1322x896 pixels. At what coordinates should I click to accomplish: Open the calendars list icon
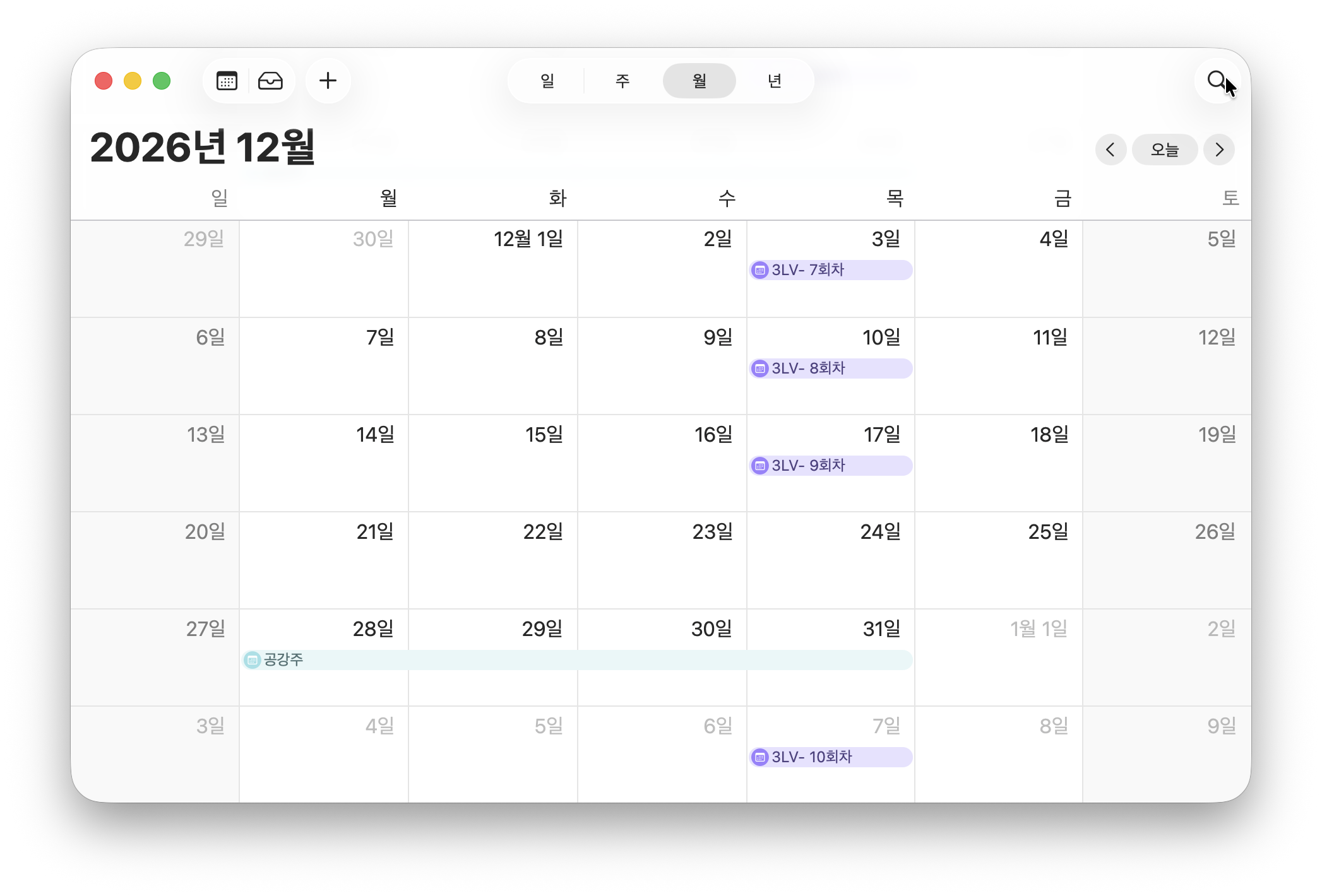coord(227,81)
